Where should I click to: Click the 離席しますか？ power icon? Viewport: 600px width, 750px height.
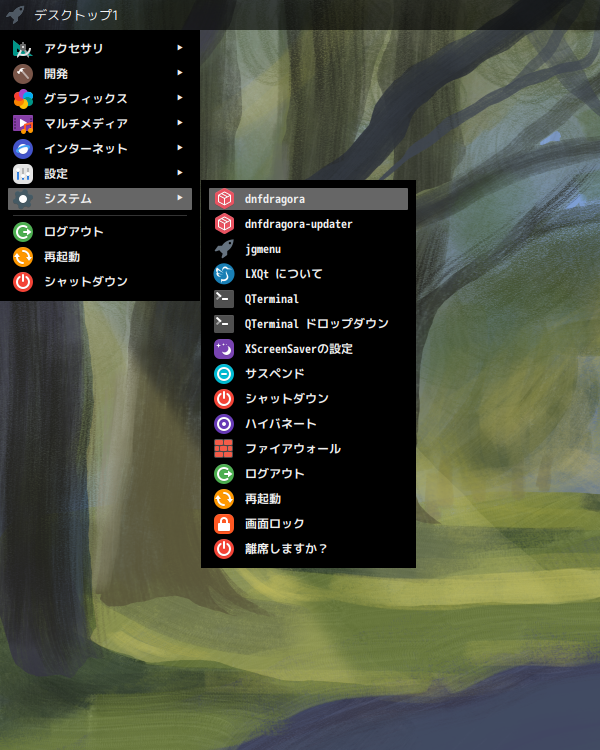[x=224, y=549]
